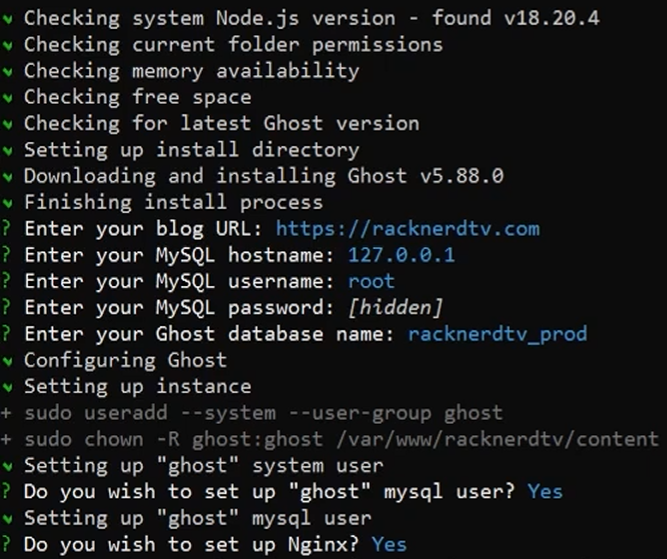
Task: Click the question mark beside blog URL prompt
Action: 6,229
